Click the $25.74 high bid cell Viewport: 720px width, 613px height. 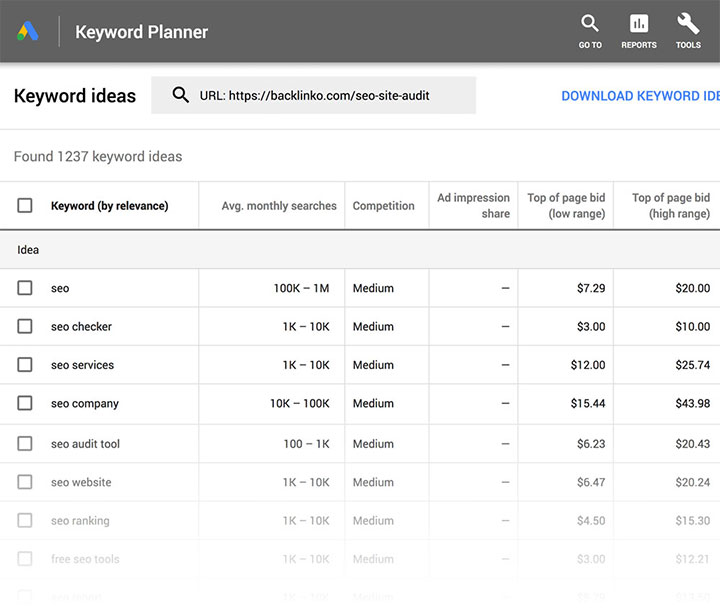point(692,365)
